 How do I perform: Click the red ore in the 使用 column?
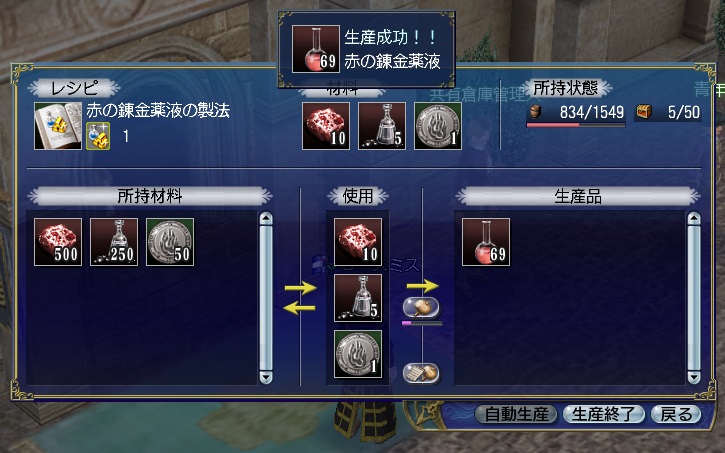(x=358, y=242)
